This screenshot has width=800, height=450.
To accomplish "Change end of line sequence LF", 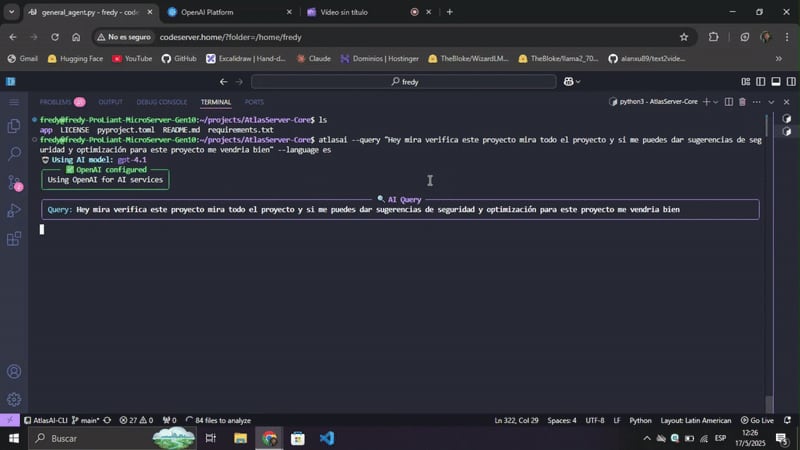I will 617,420.
